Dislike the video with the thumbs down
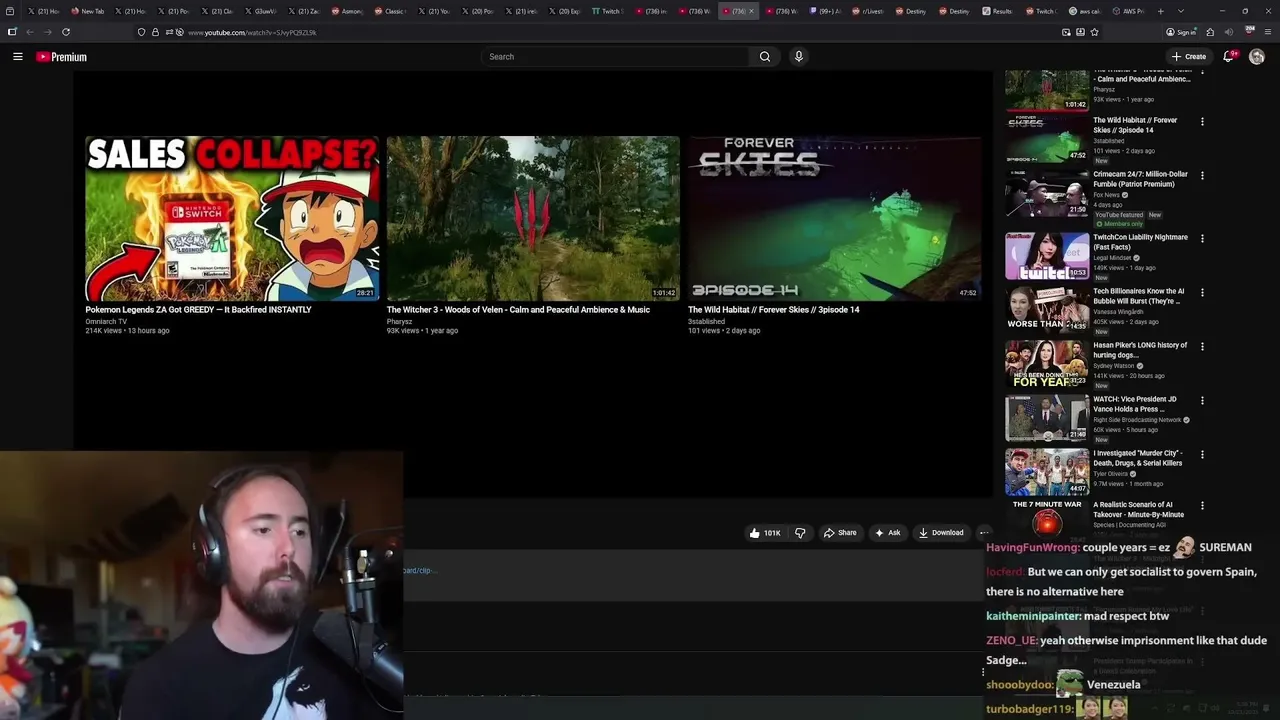This screenshot has width=1280, height=720. [x=800, y=533]
